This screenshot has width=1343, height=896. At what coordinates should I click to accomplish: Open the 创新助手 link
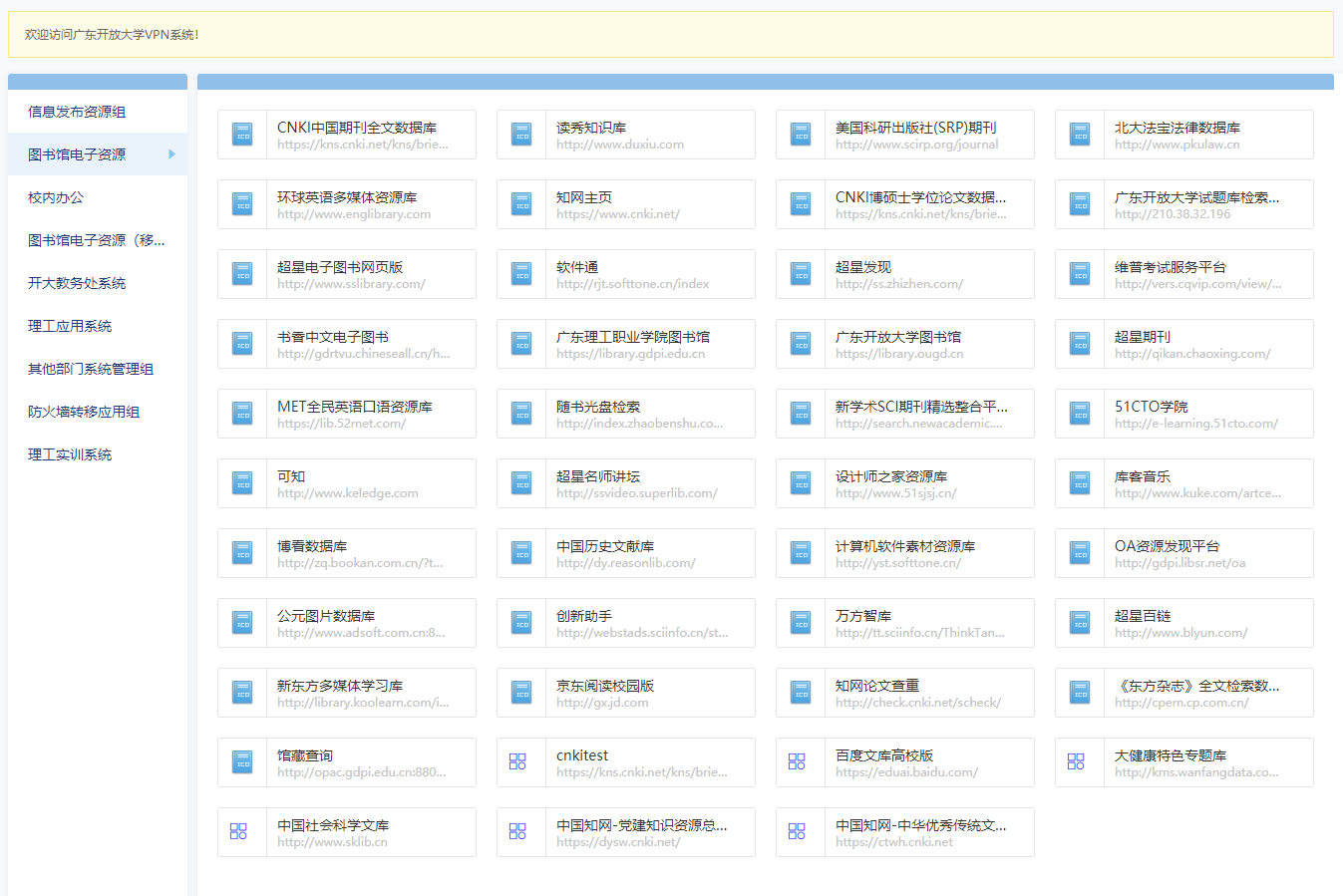(x=626, y=623)
